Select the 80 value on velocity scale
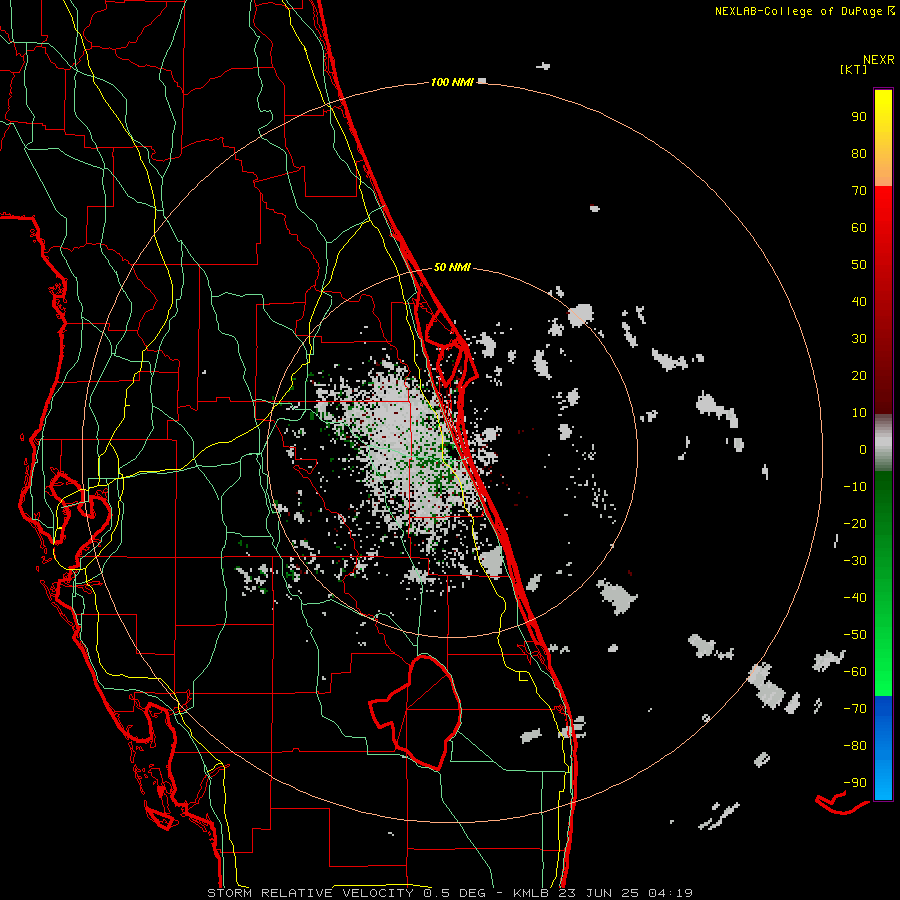900x900 pixels. [x=859, y=154]
